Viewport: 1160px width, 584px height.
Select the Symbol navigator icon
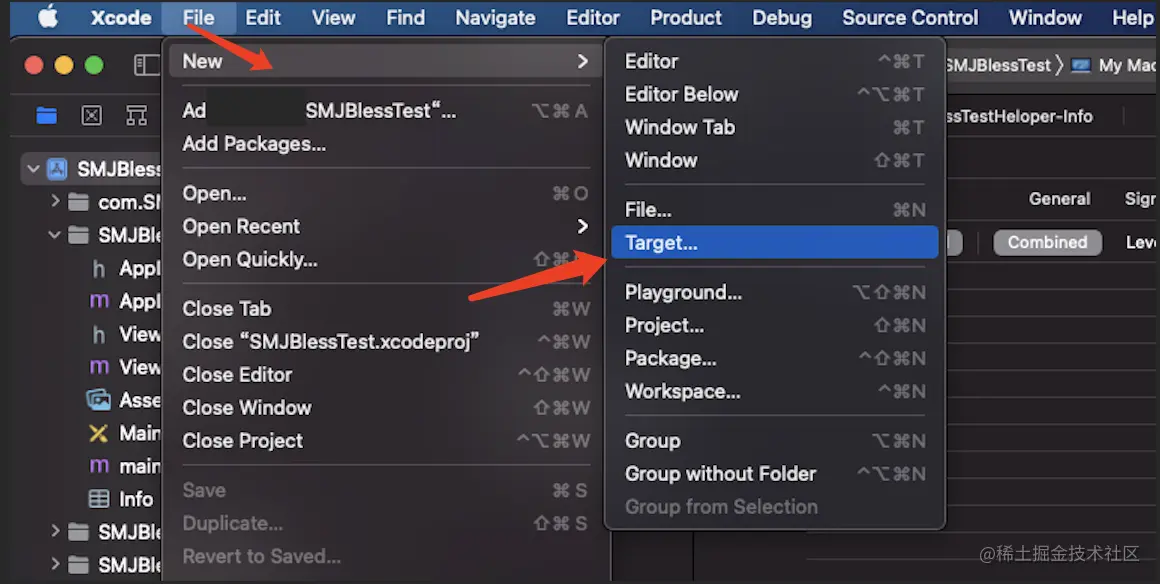tap(136, 115)
